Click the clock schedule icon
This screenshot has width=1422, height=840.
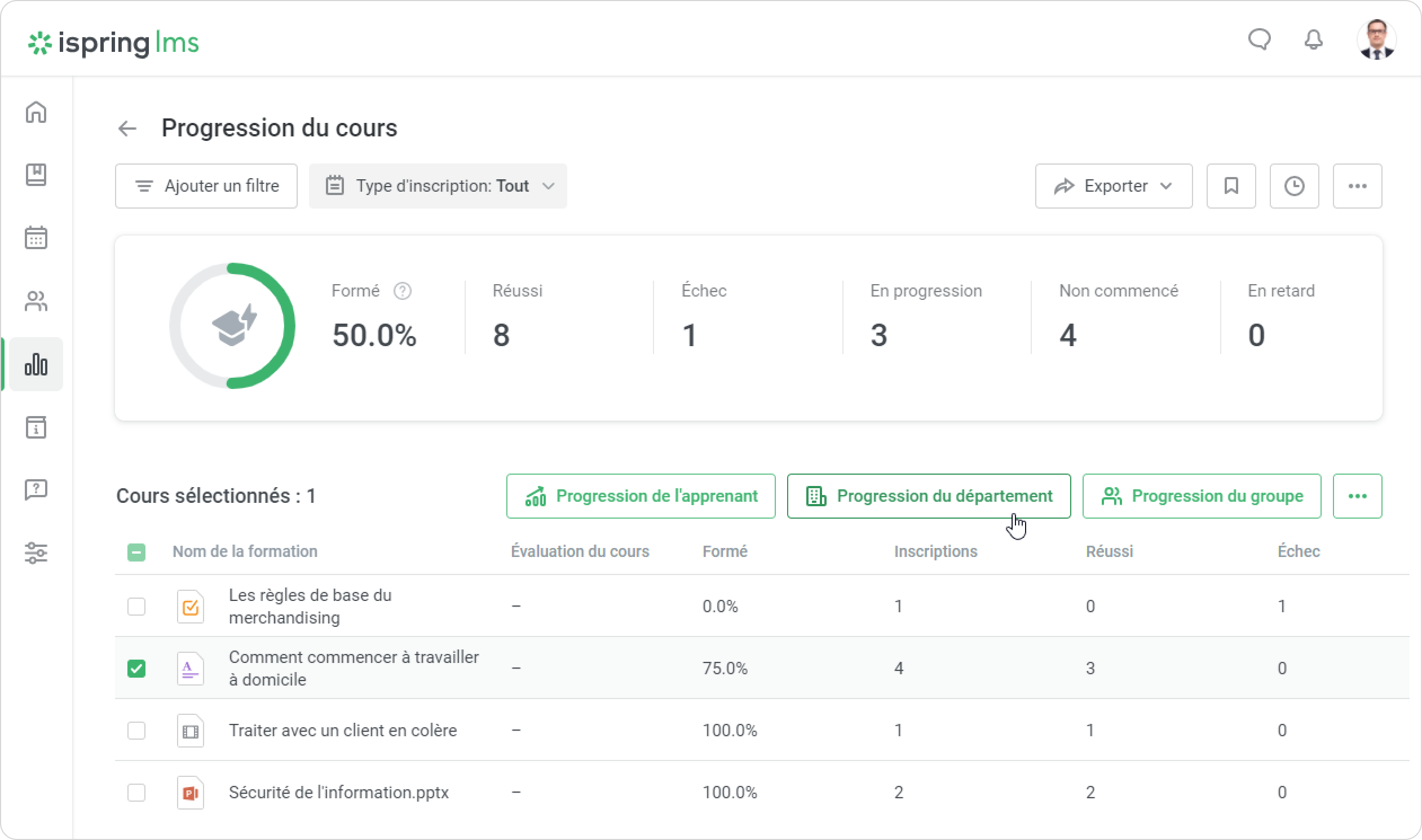coord(1294,186)
